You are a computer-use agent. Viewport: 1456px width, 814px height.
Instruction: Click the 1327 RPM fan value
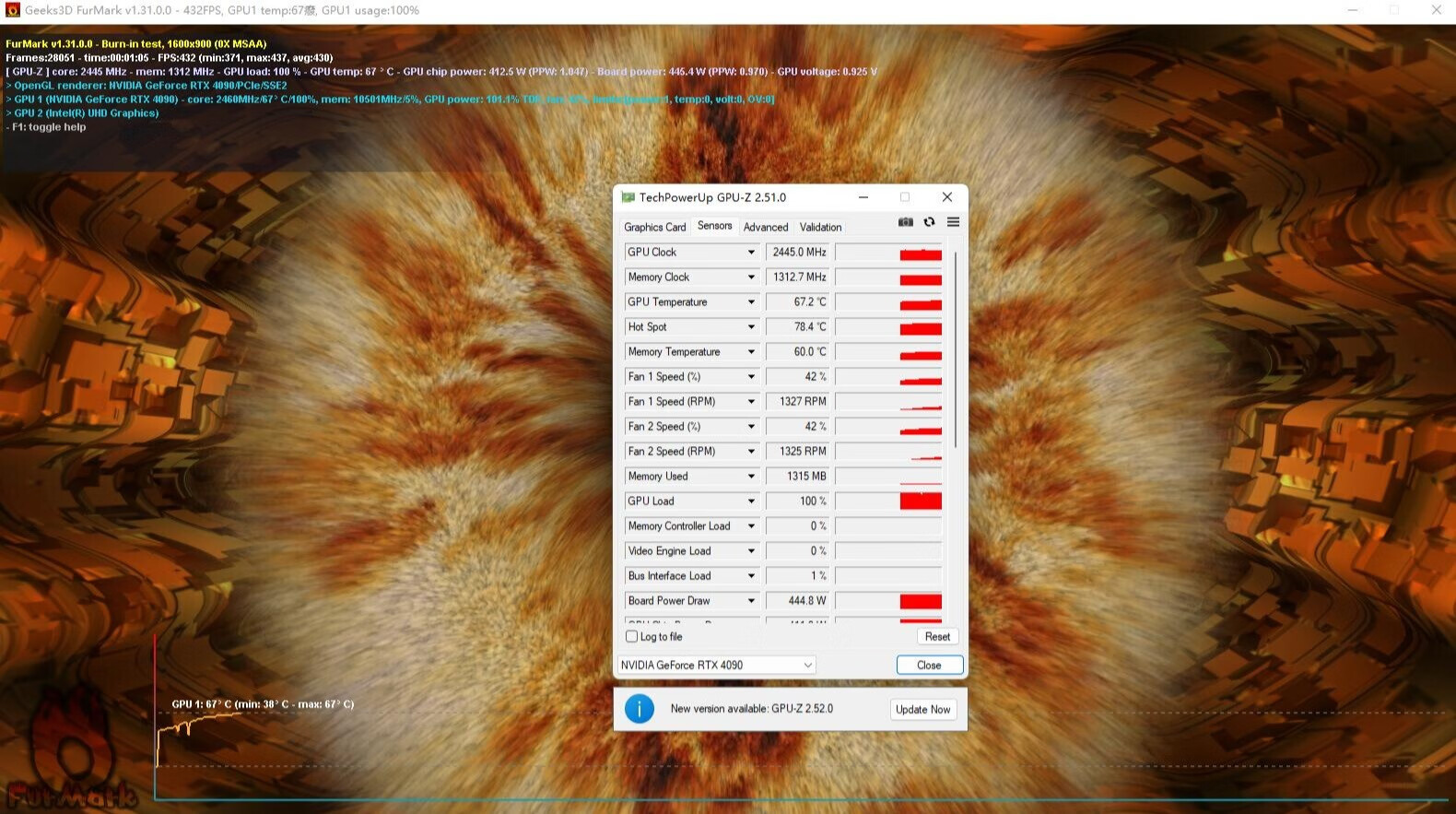[797, 401]
